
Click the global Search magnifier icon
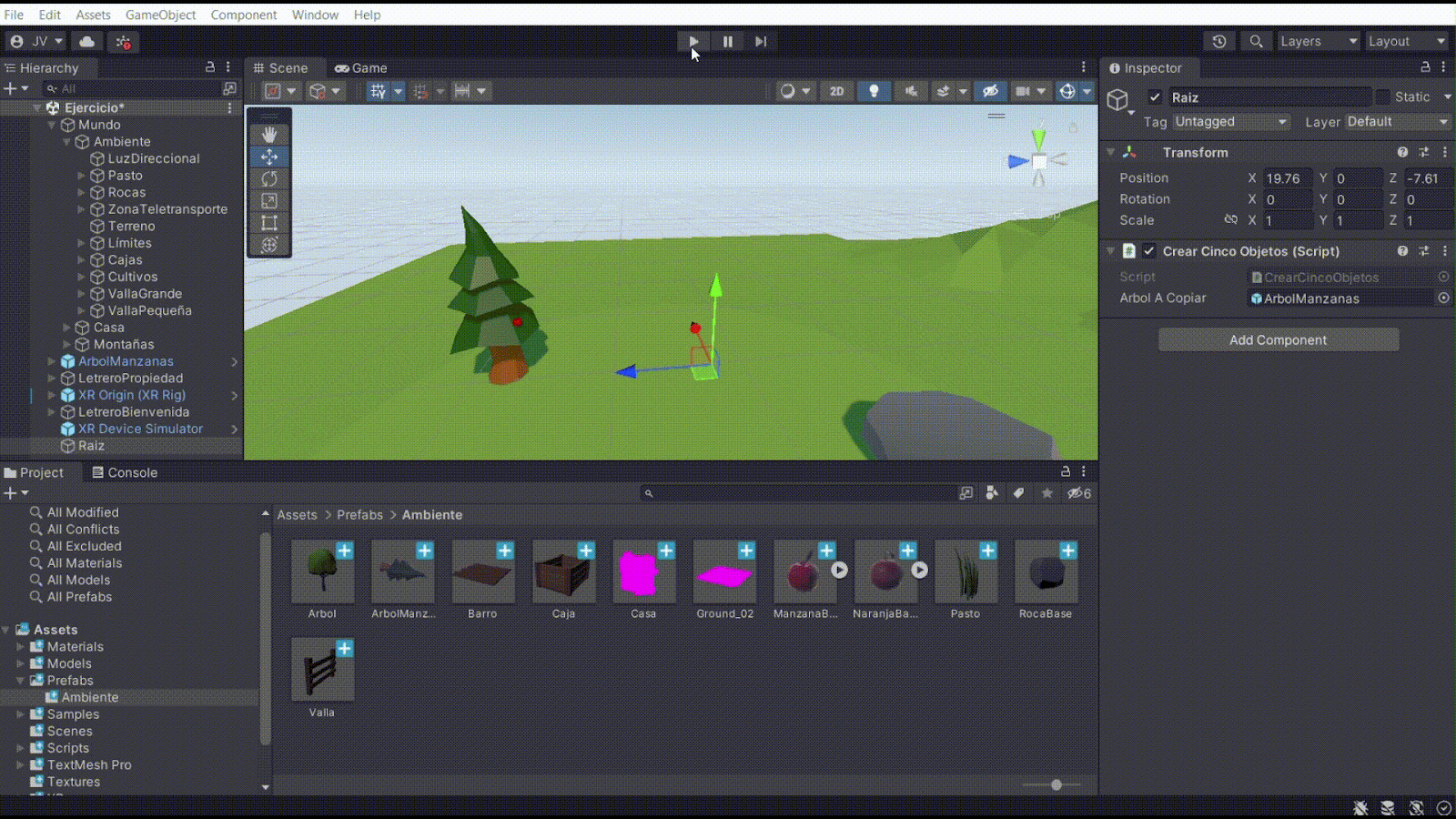pos(1256,41)
